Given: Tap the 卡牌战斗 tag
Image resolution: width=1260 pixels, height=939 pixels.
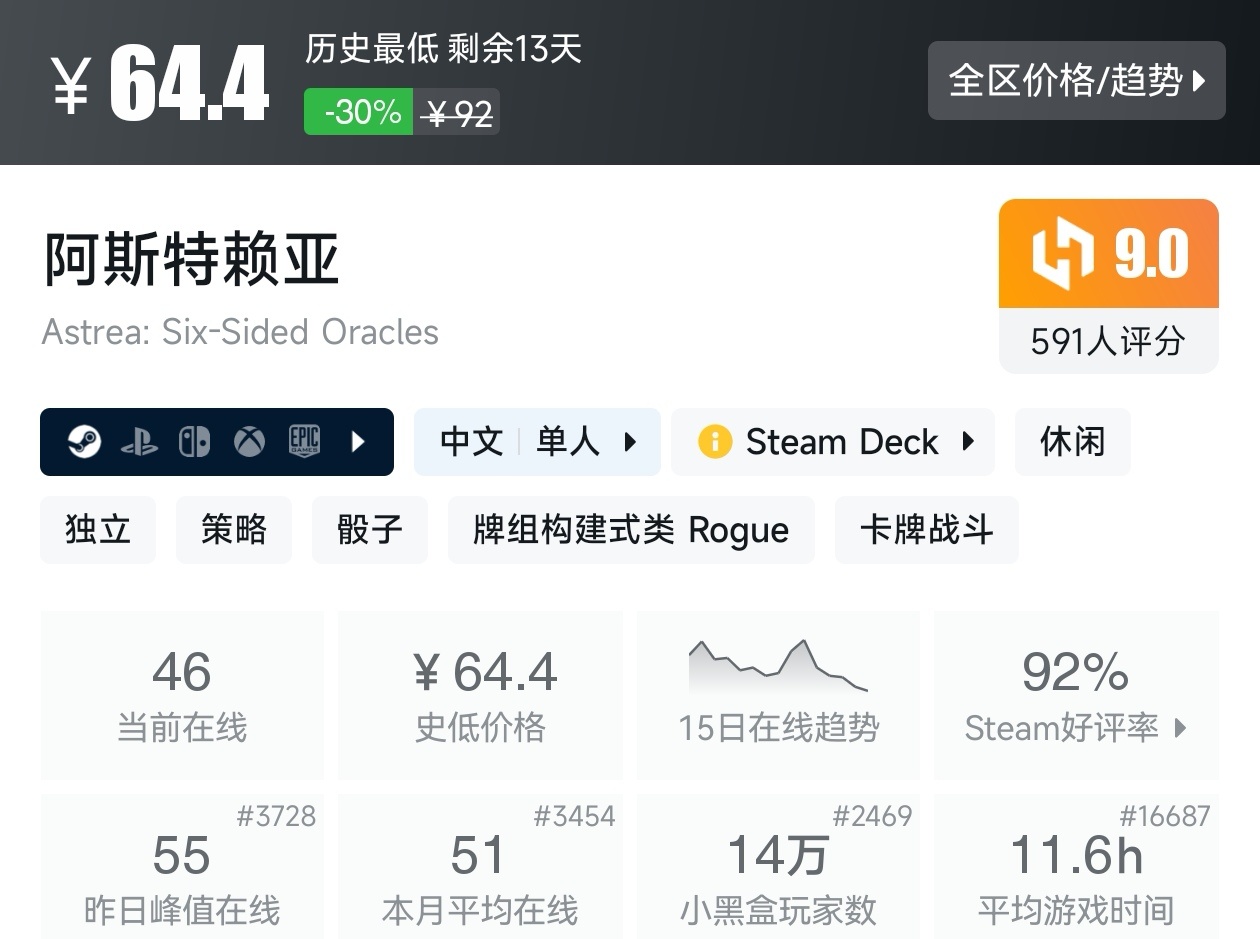Looking at the screenshot, I should pos(926,529).
